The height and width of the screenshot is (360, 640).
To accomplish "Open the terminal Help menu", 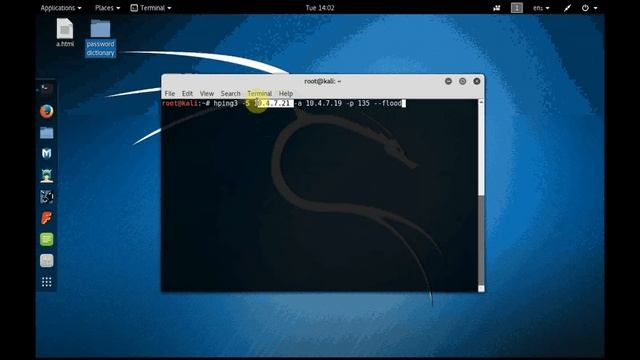I will coord(286,93).
